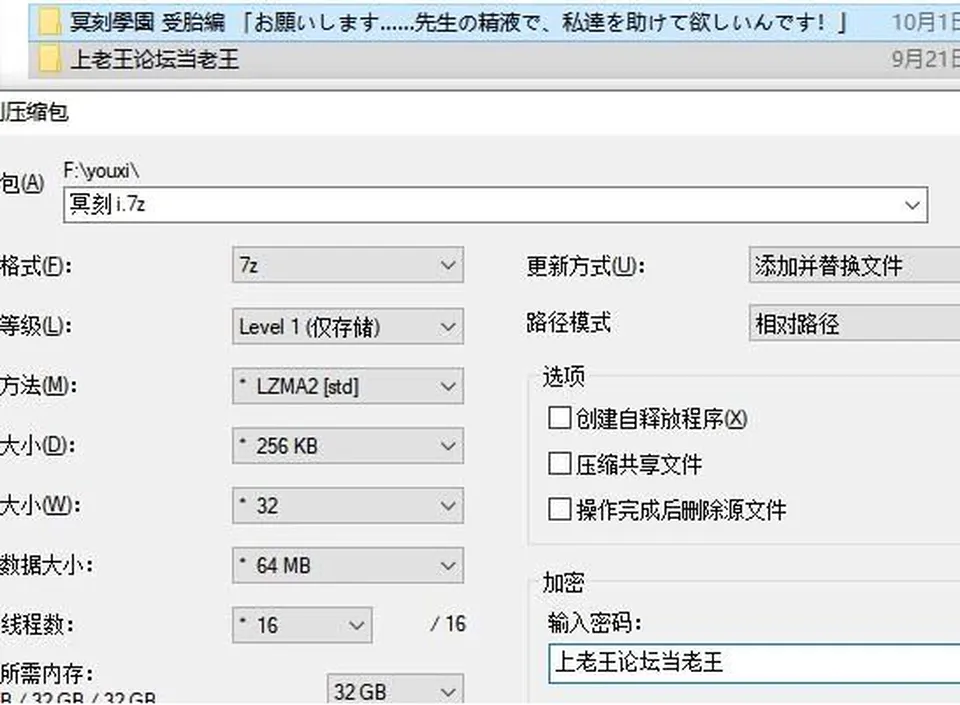Expand compression level Level 1 dropdown
Screen dimensions: 960x705
[348, 326]
